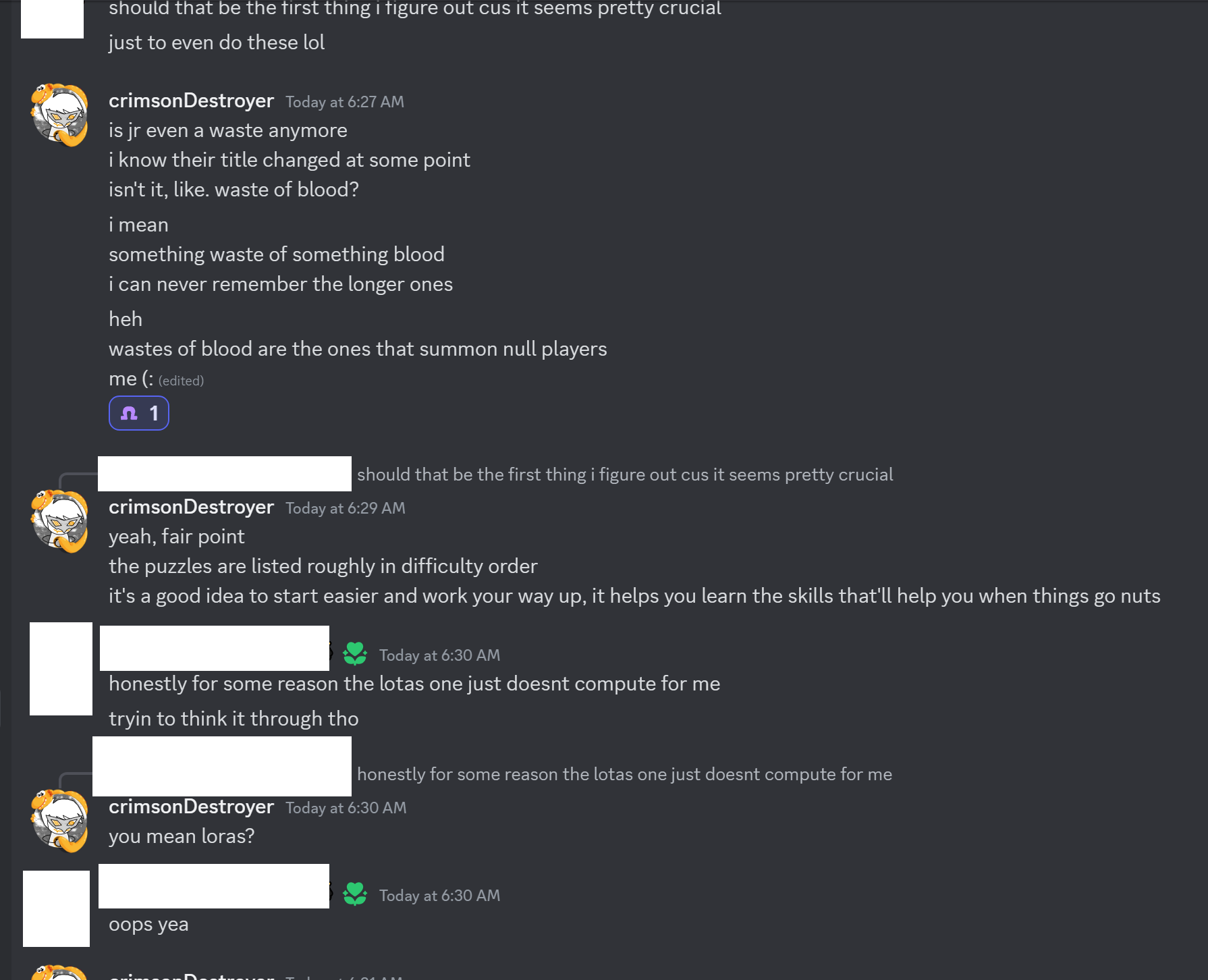The width and height of the screenshot is (1208, 980).
Task: Click crimsonDestroyer's avatar beside "you mean loras?"
Action: 59,821
